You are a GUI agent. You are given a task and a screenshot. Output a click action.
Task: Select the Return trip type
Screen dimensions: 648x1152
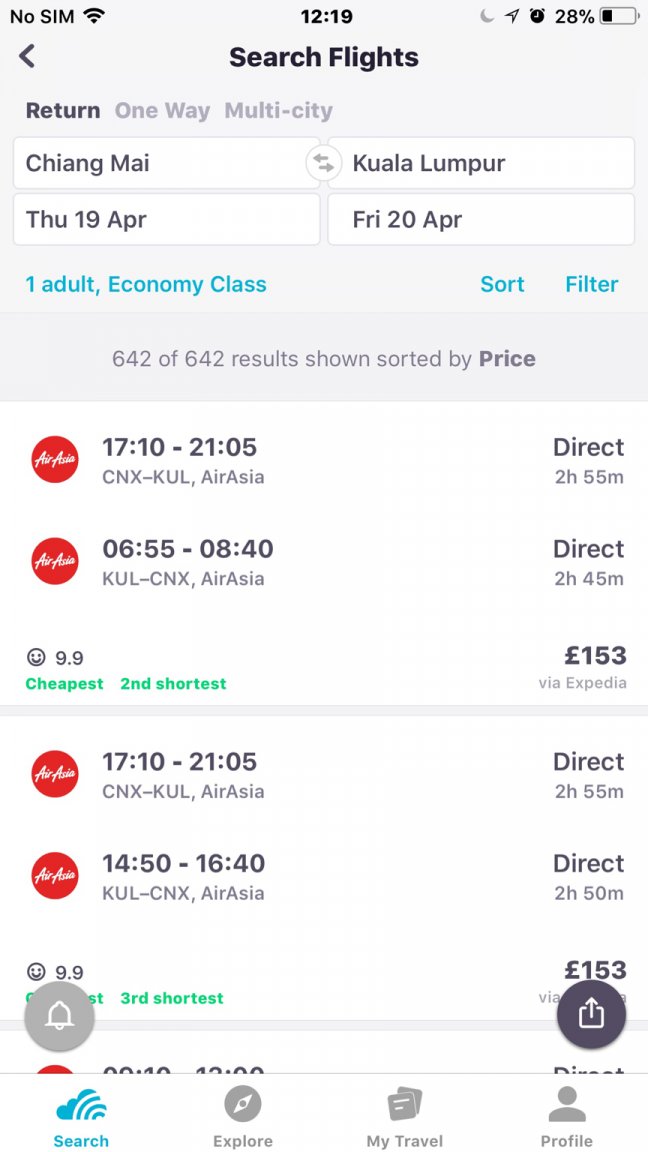[63, 111]
